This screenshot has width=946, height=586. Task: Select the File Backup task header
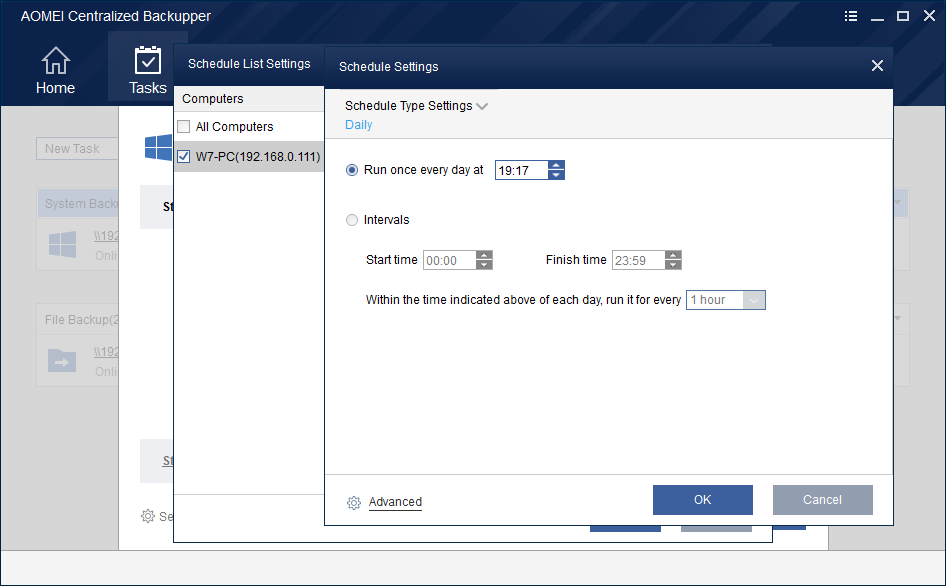(x=78, y=319)
